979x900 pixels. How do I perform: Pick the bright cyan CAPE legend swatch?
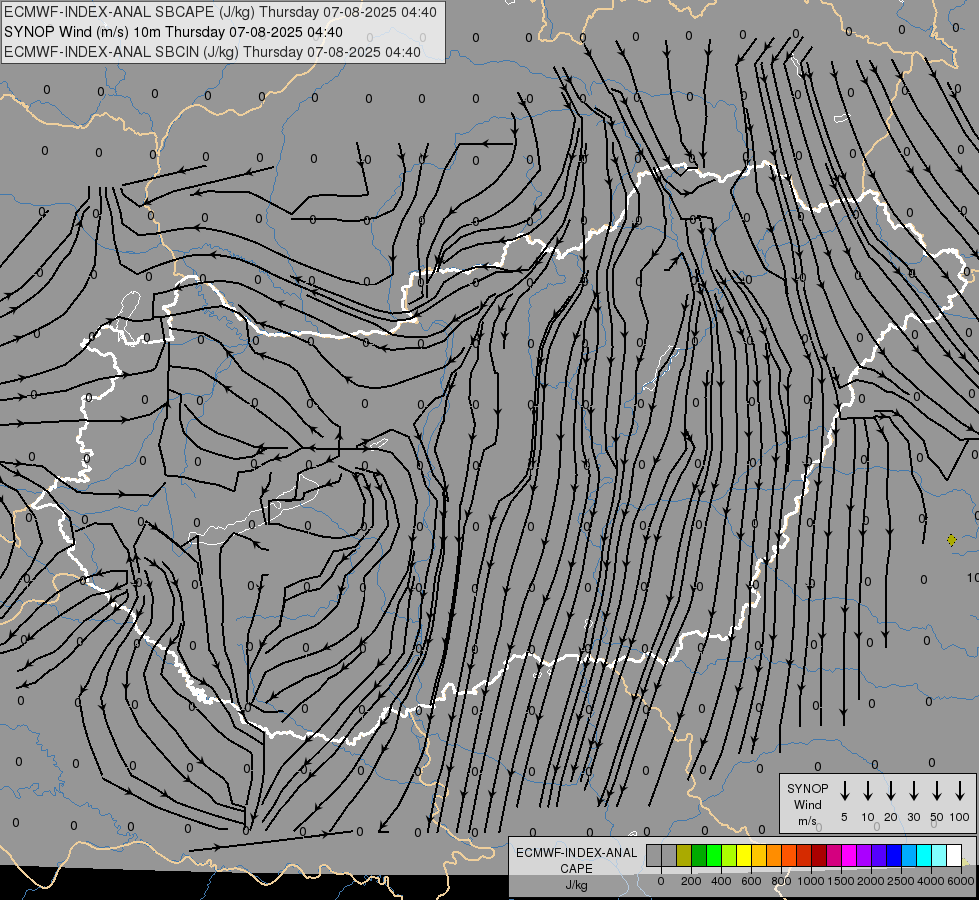click(925, 855)
